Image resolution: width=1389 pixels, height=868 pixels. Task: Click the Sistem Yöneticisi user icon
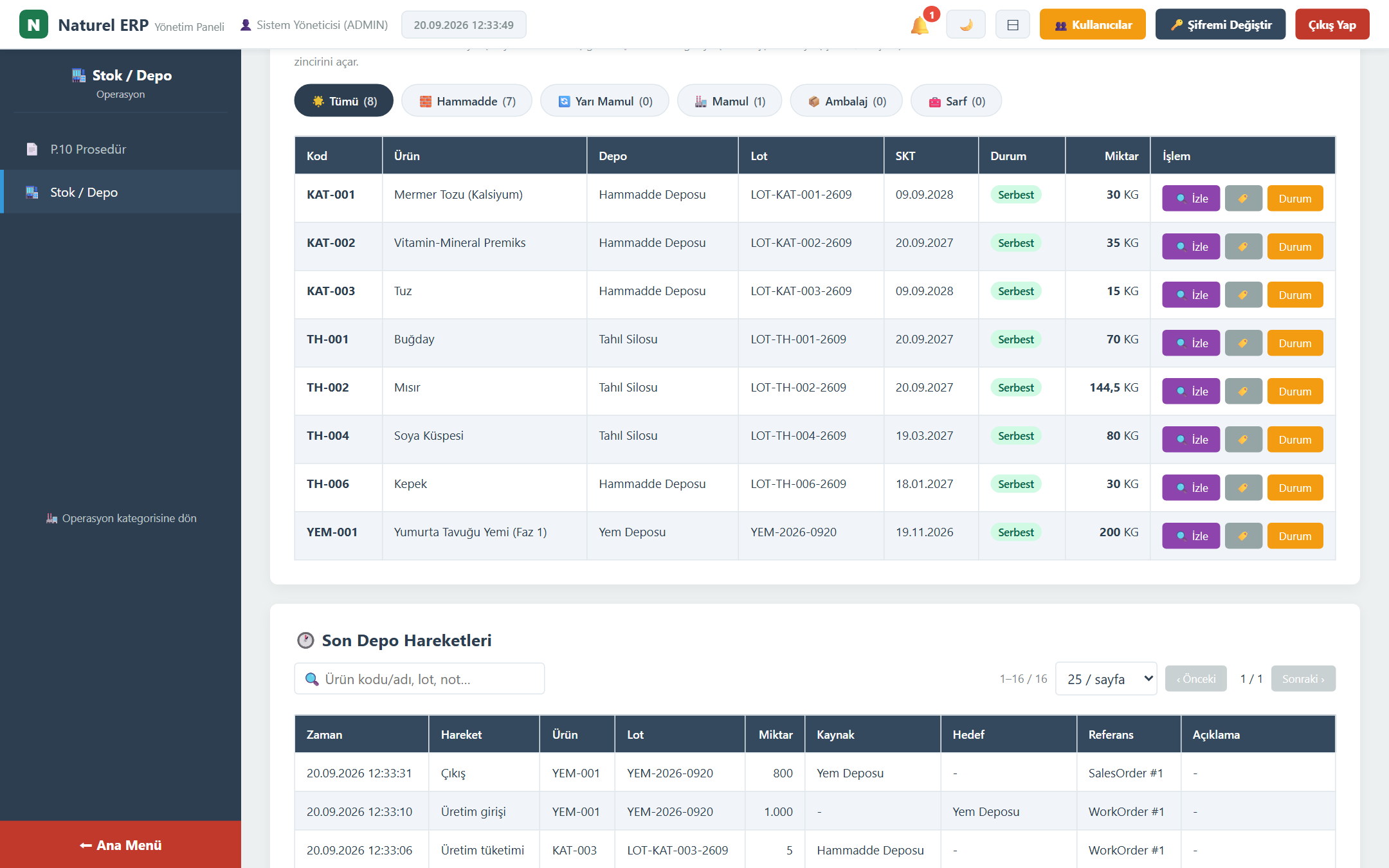245,25
